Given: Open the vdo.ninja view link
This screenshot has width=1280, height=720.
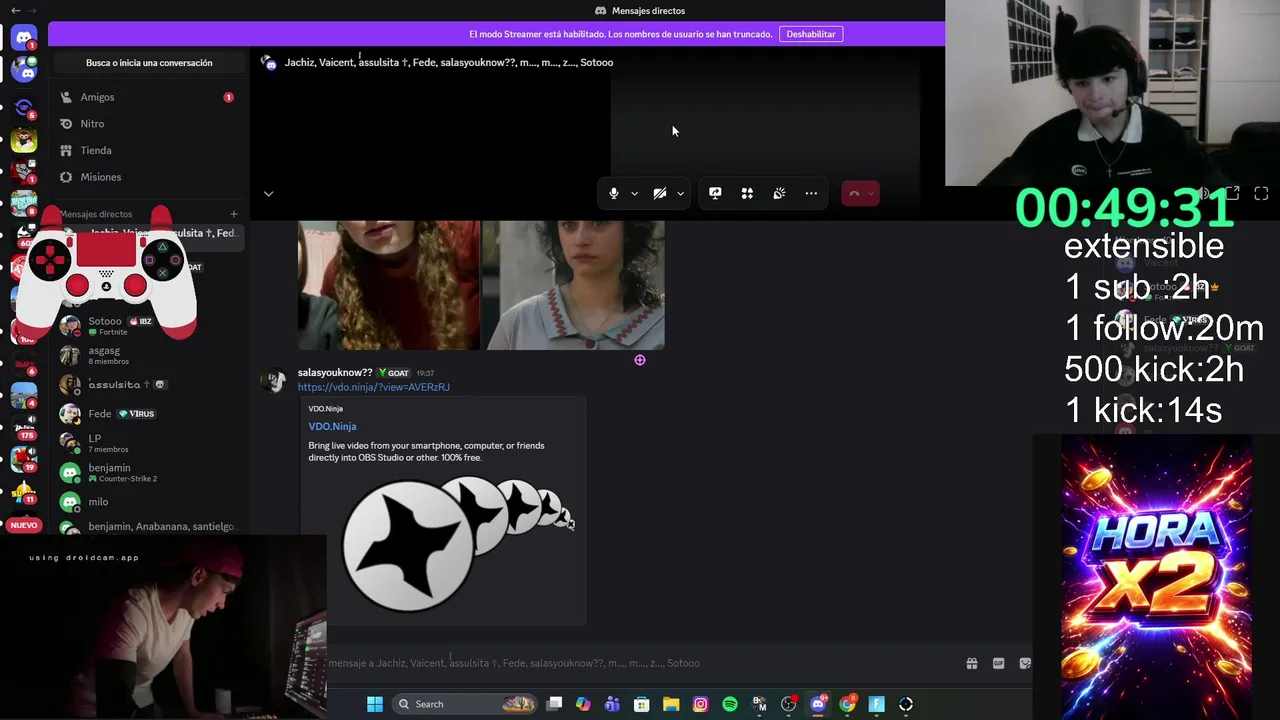Looking at the screenshot, I should tap(373, 387).
